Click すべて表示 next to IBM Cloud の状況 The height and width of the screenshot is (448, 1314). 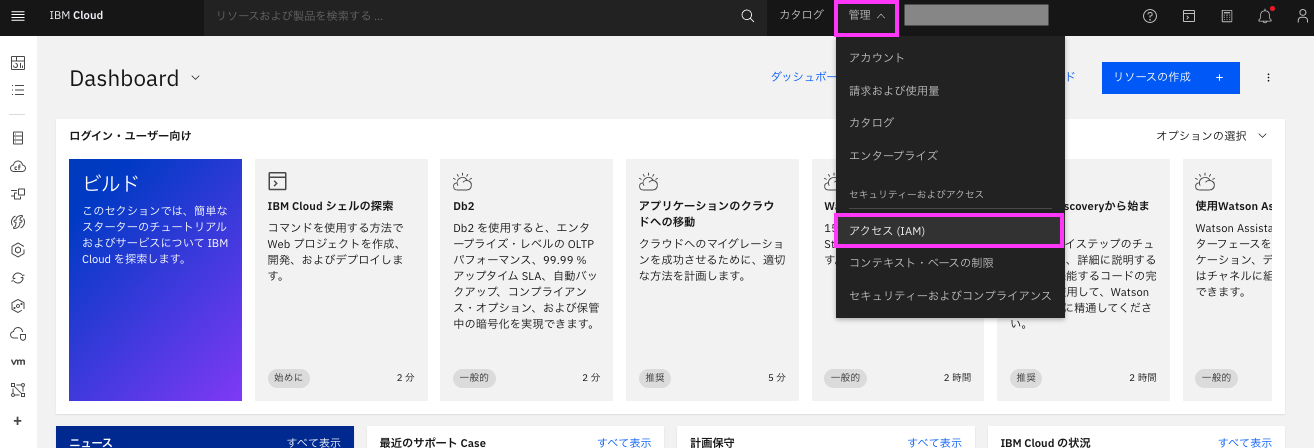[x=1245, y=442]
